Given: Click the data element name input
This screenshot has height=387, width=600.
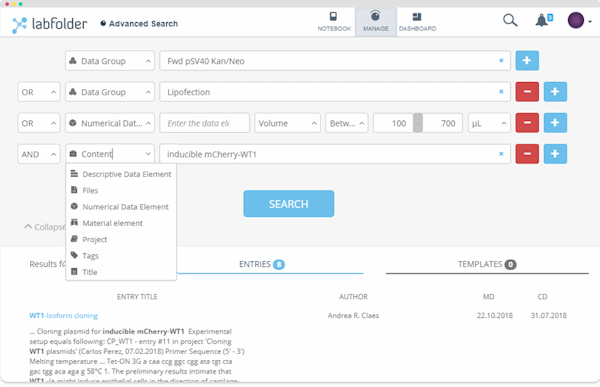Looking at the screenshot, I should coord(204,123).
